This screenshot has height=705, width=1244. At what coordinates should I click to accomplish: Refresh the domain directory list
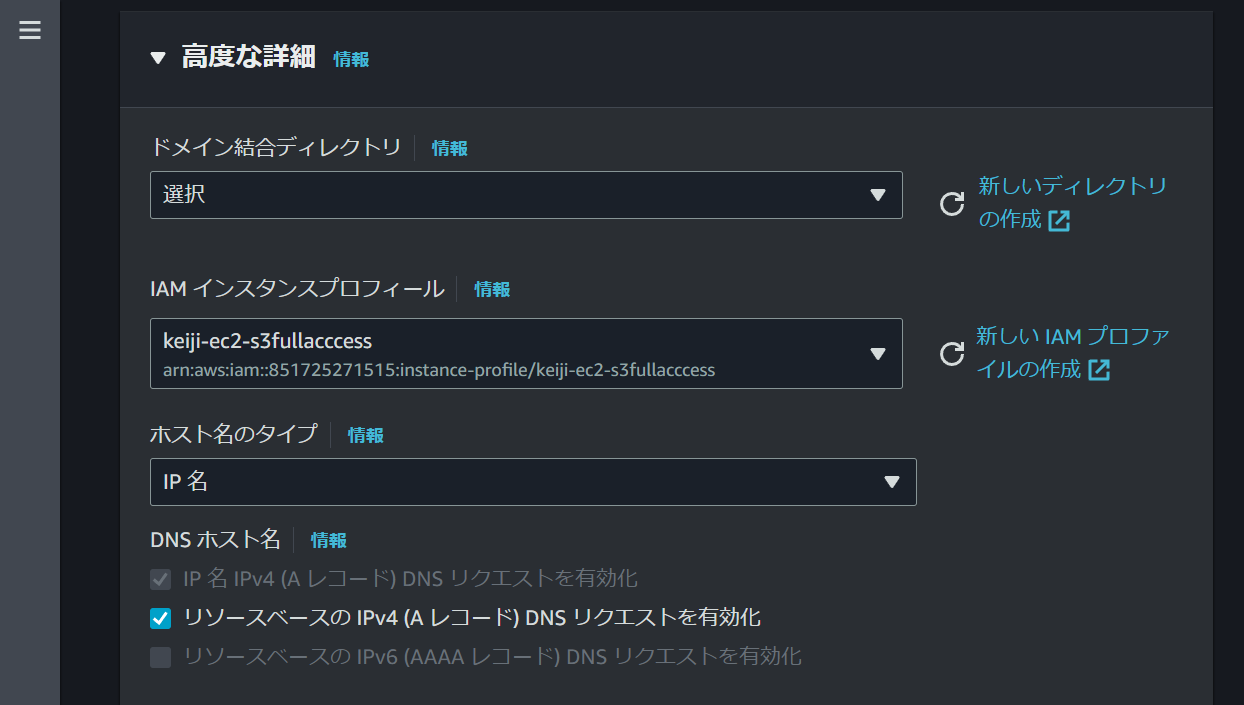[952, 204]
